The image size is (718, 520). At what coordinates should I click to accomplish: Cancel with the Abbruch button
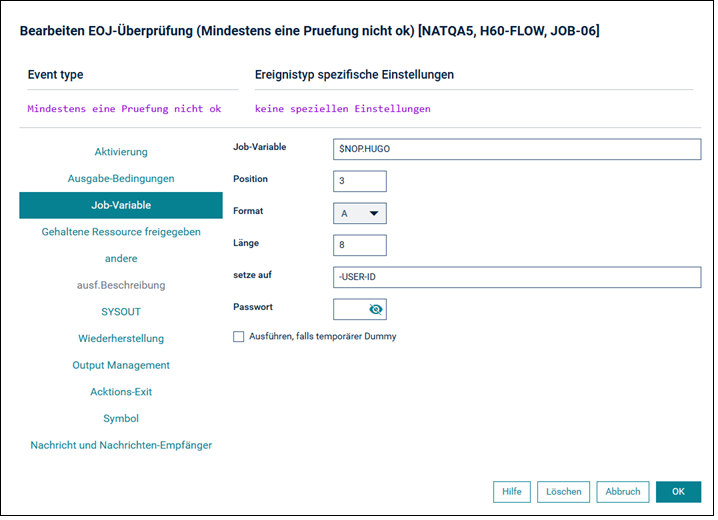(623, 492)
